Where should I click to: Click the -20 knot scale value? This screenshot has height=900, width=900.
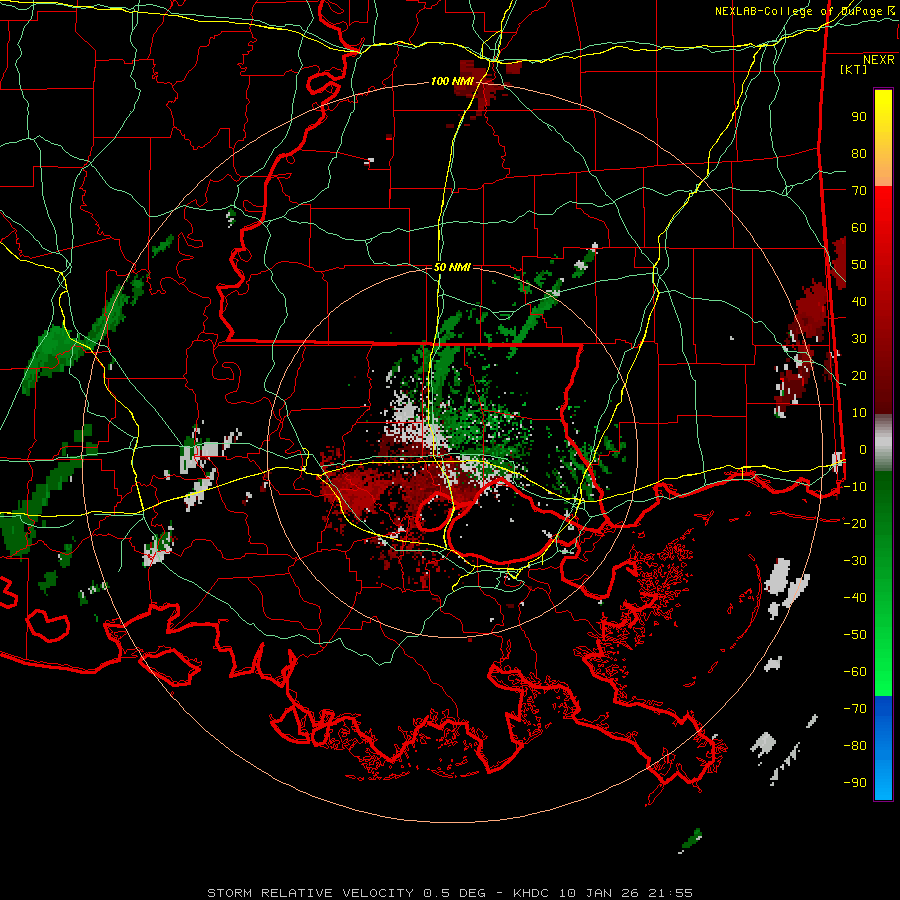point(855,524)
